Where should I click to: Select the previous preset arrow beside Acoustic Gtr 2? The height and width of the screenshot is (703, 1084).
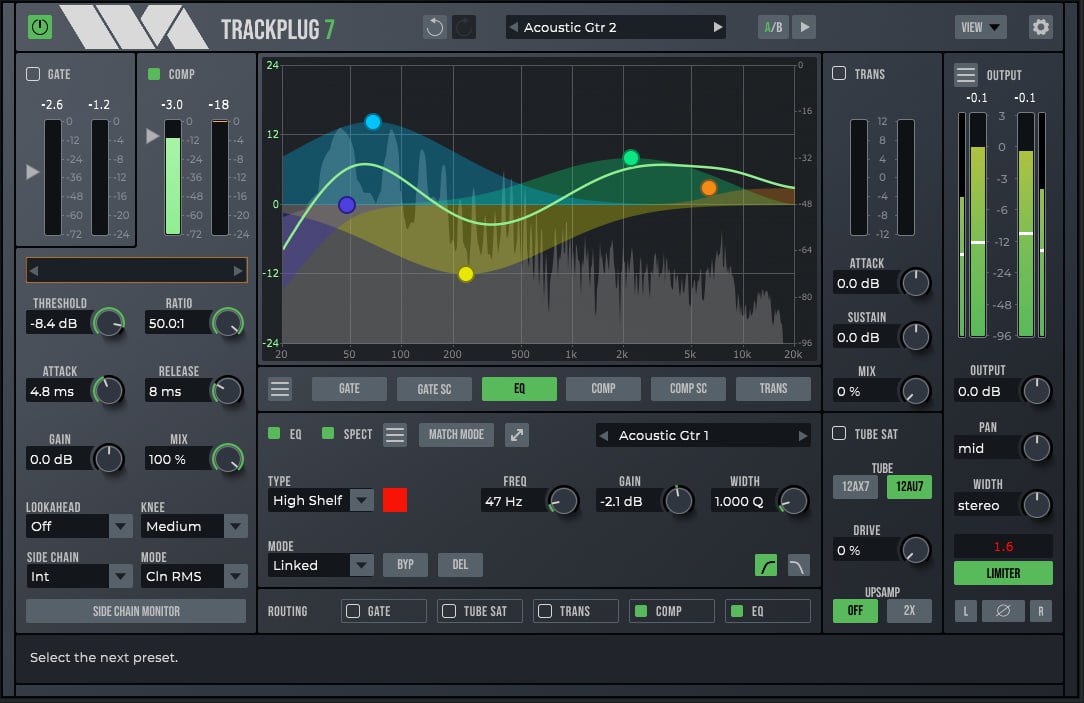tap(514, 27)
